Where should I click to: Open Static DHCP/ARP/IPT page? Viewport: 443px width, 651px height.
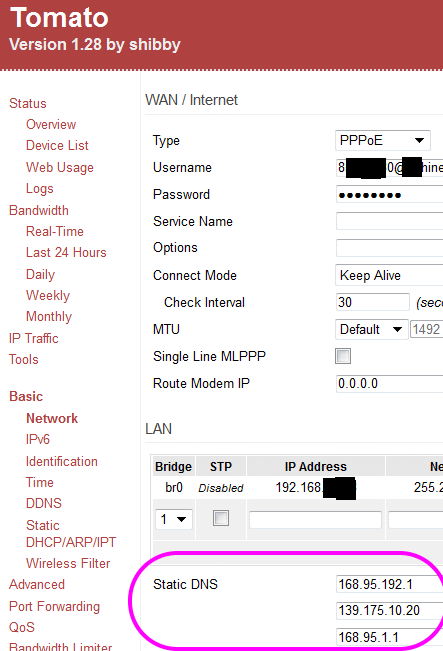[71, 534]
